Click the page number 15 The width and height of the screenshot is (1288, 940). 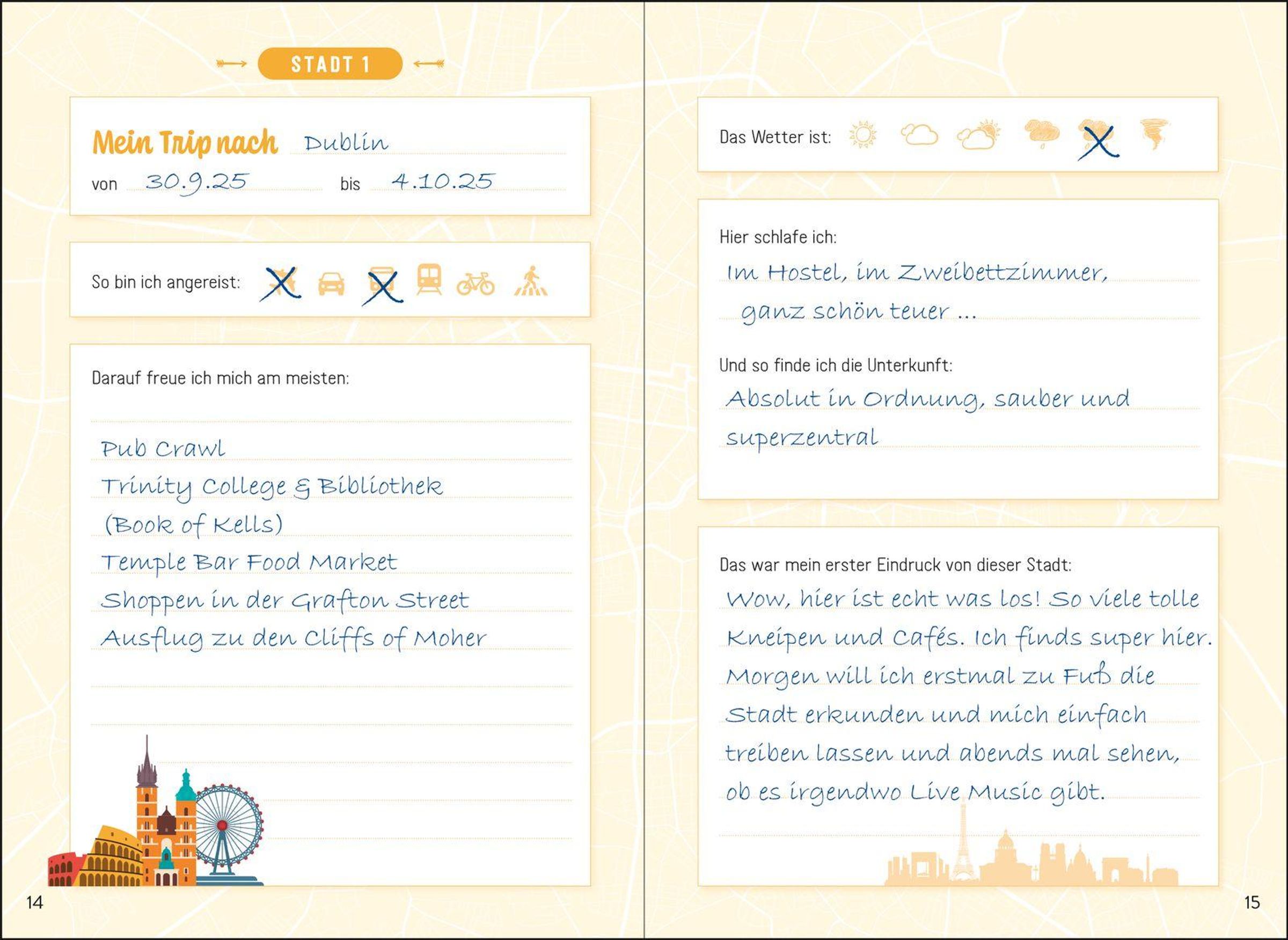coord(1252,902)
